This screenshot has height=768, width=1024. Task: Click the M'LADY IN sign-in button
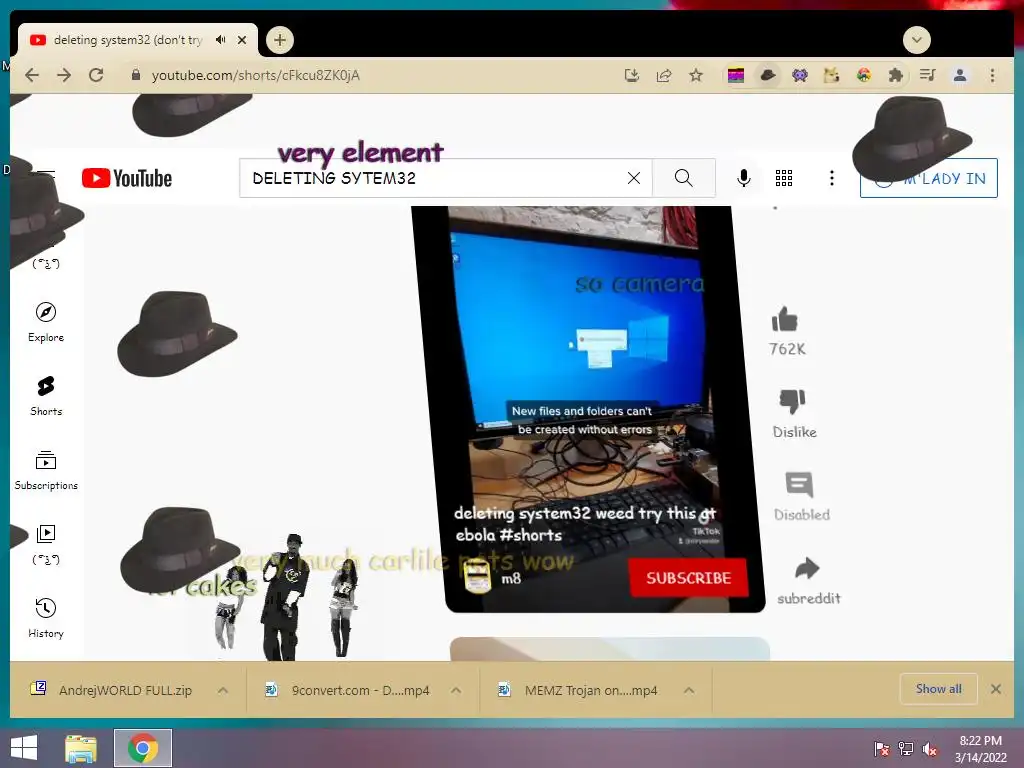(929, 178)
